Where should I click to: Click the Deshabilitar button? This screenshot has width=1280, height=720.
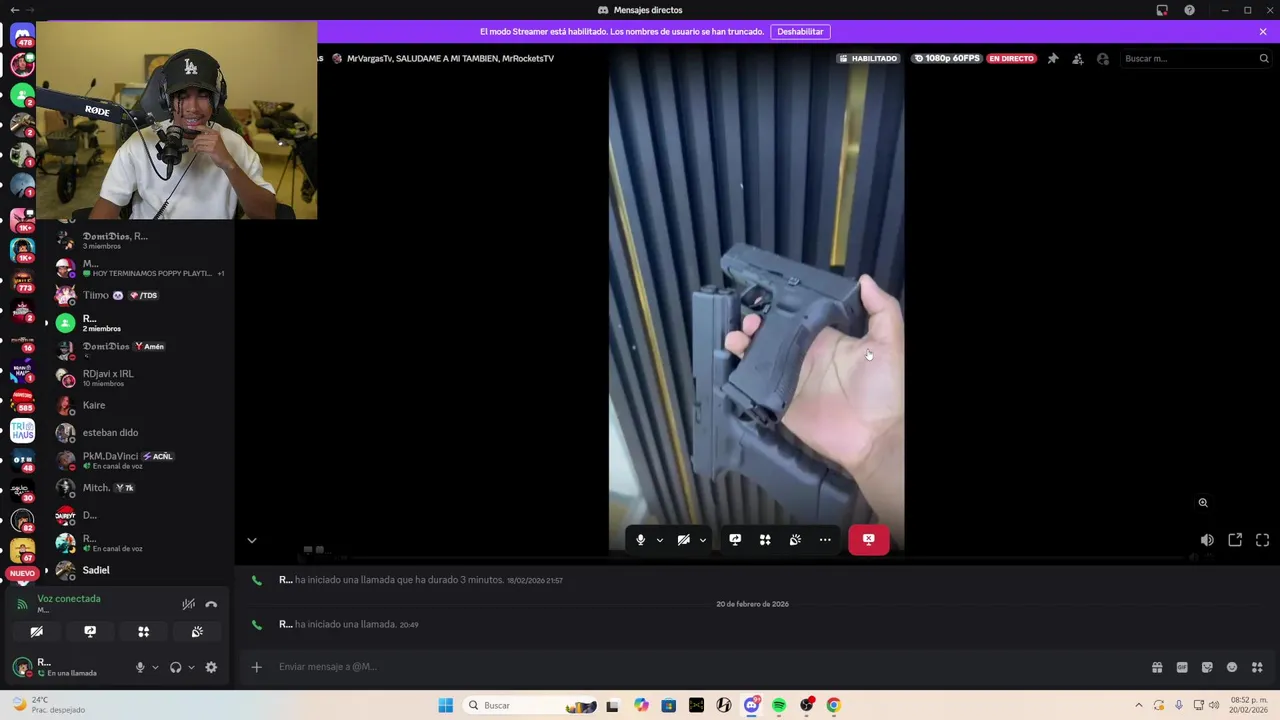click(x=800, y=32)
